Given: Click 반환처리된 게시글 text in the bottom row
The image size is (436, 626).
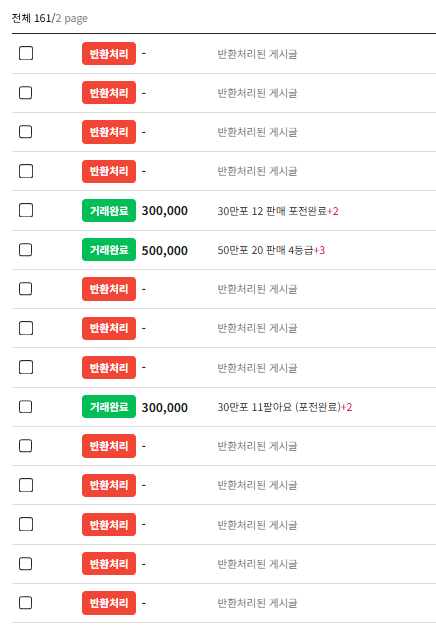Looking at the screenshot, I should pos(257,603).
